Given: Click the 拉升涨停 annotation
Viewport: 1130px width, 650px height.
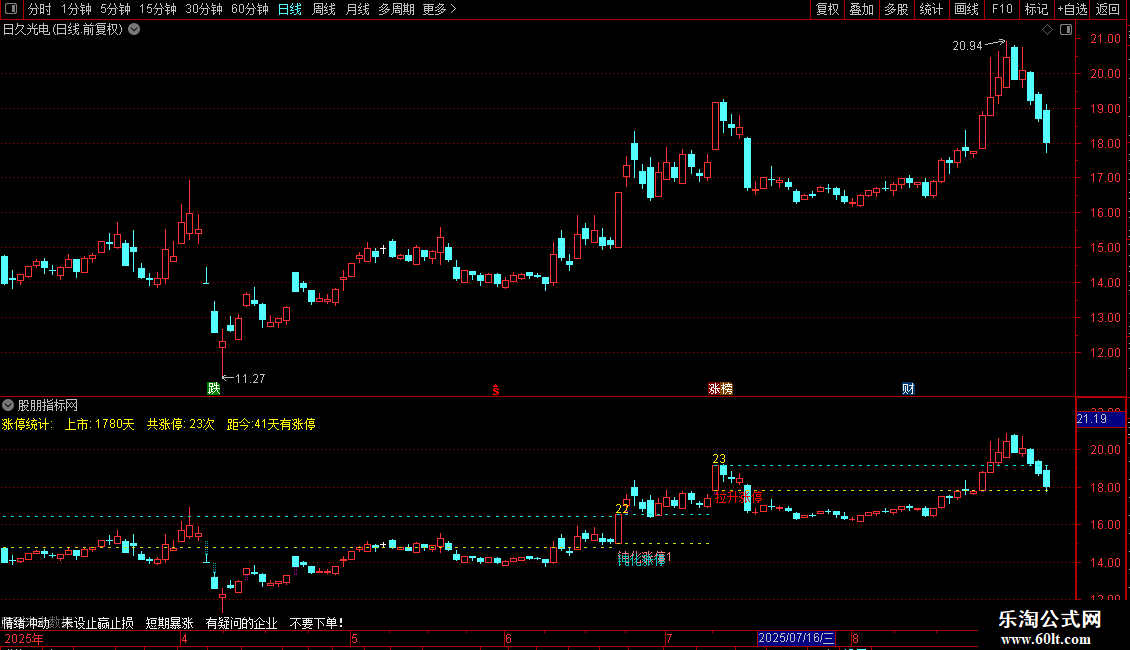Looking at the screenshot, I should (738, 497).
